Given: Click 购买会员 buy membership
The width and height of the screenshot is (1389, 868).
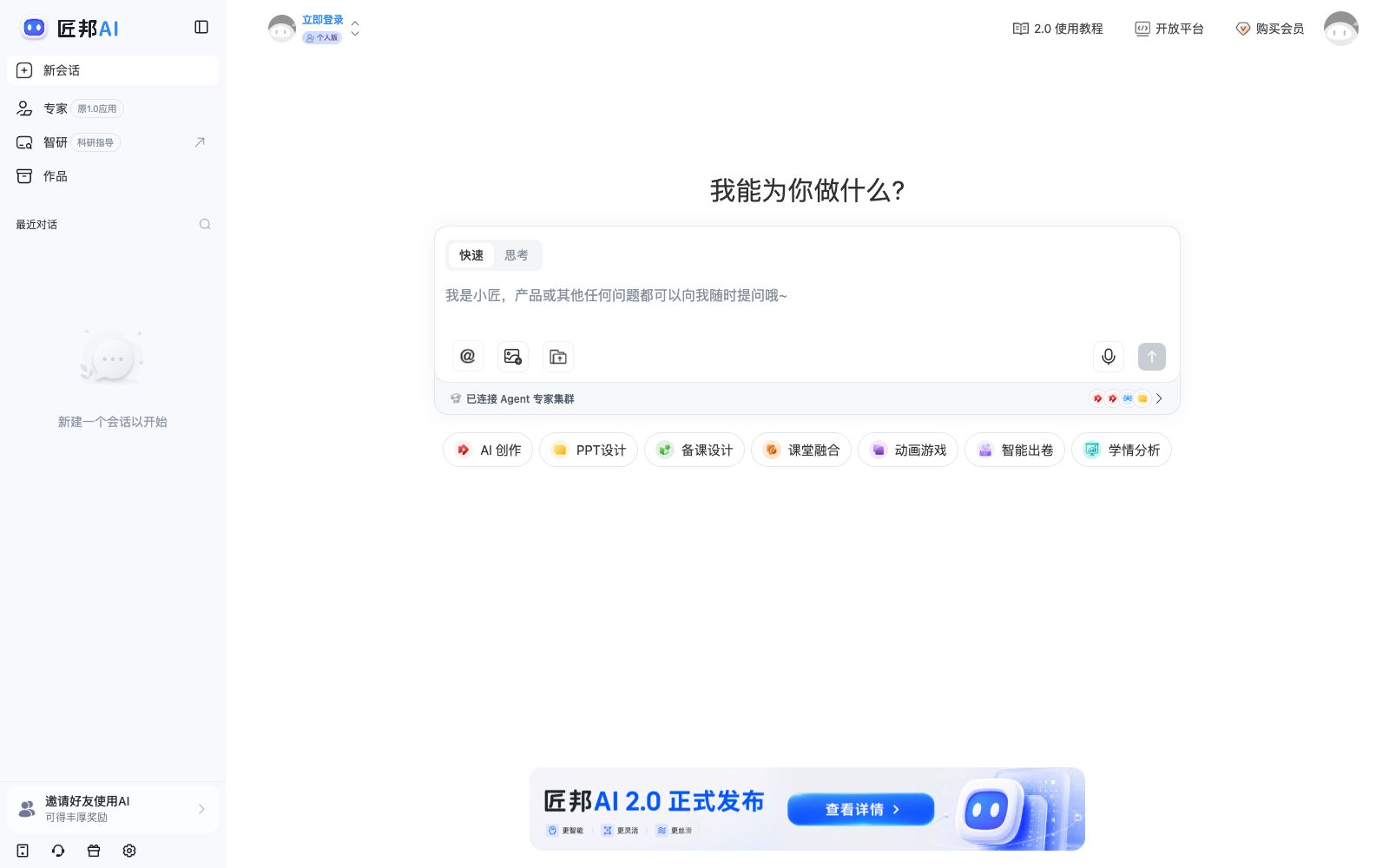Looking at the screenshot, I should pyautogui.click(x=1270, y=29).
